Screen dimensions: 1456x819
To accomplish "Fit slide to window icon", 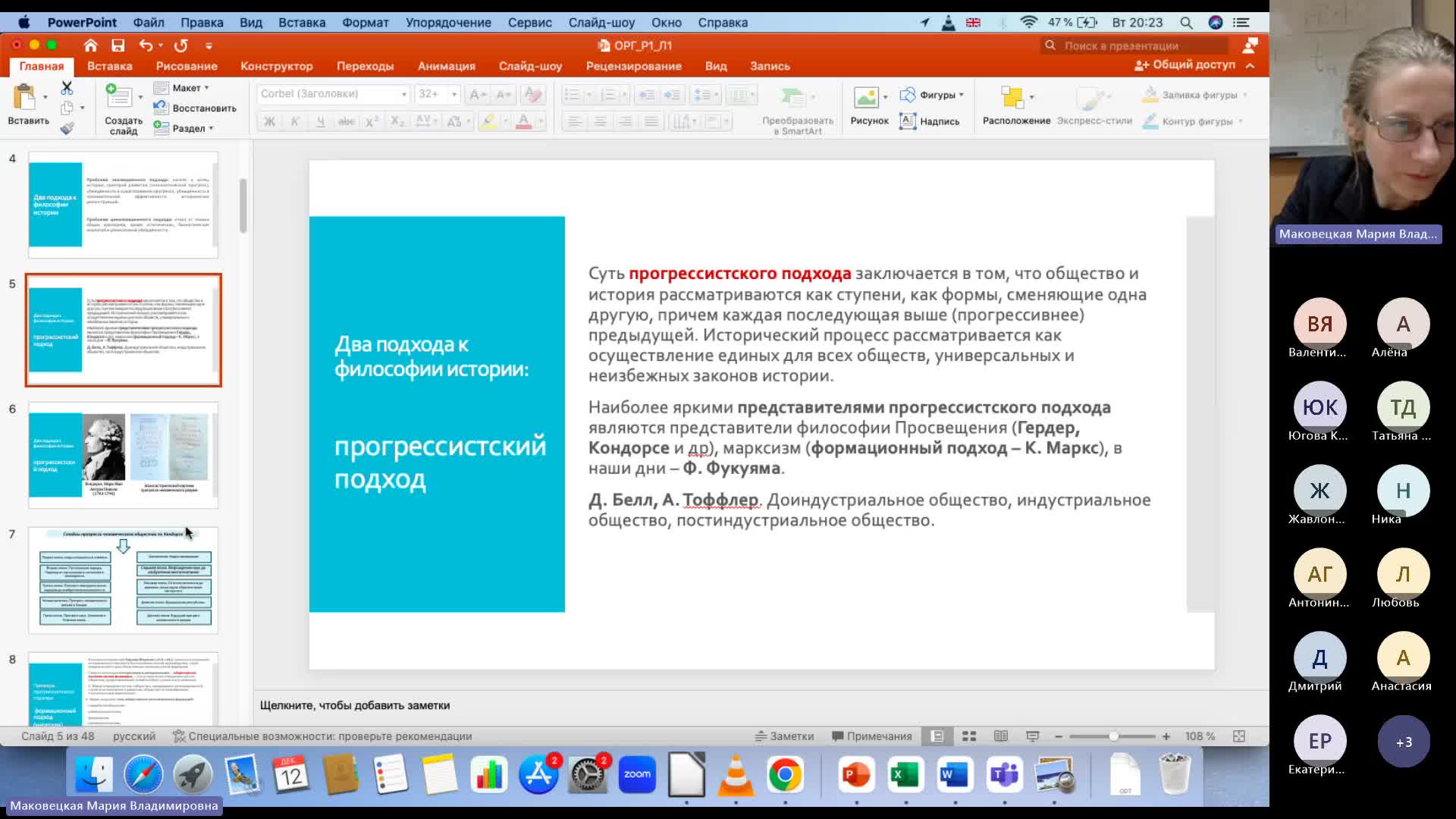I will 1239,736.
